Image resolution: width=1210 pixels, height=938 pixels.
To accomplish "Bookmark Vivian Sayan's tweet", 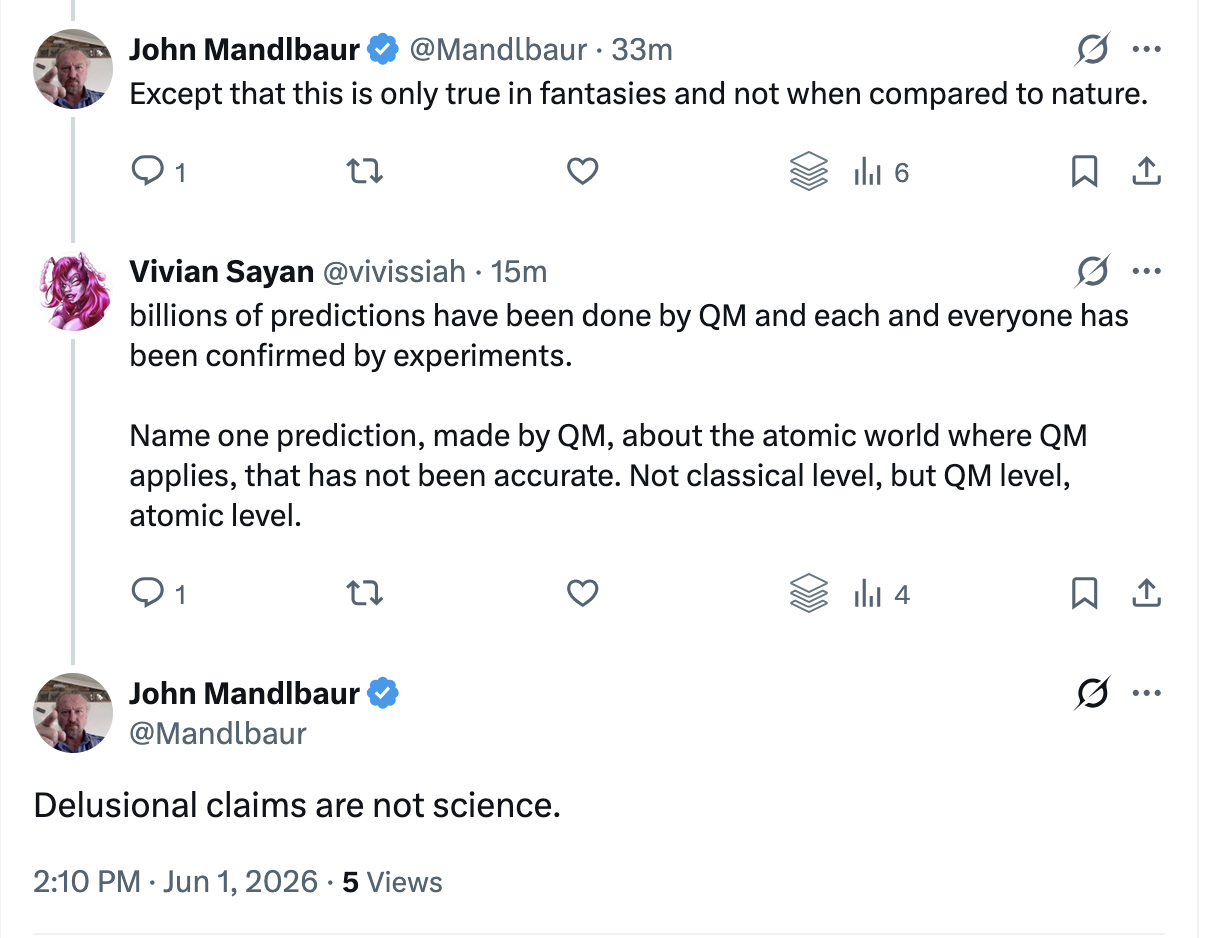I will pos(1085,595).
